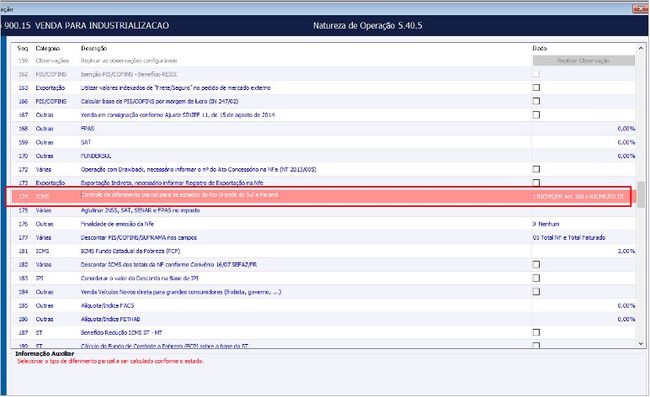Click the 0,00% value of Alíquota/Índice FETHAB
The width and height of the screenshot is (650, 397).
point(626,319)
